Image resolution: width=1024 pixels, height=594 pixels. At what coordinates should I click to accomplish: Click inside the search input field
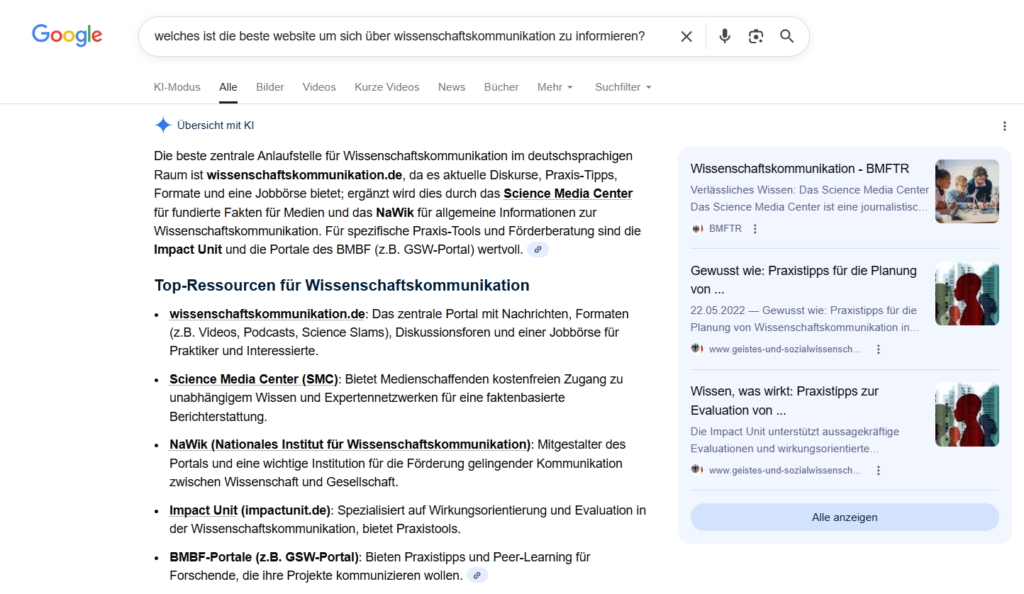pyautogui.click(x=400, y=36)
